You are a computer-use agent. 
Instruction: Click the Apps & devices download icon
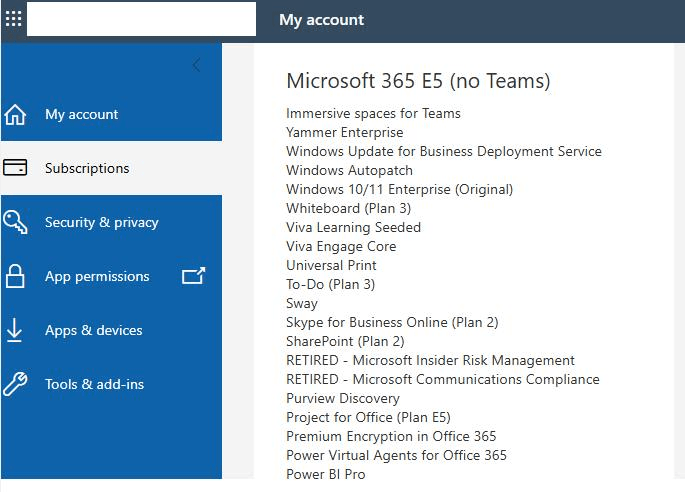pyautogui.click(x=15, y=330)
